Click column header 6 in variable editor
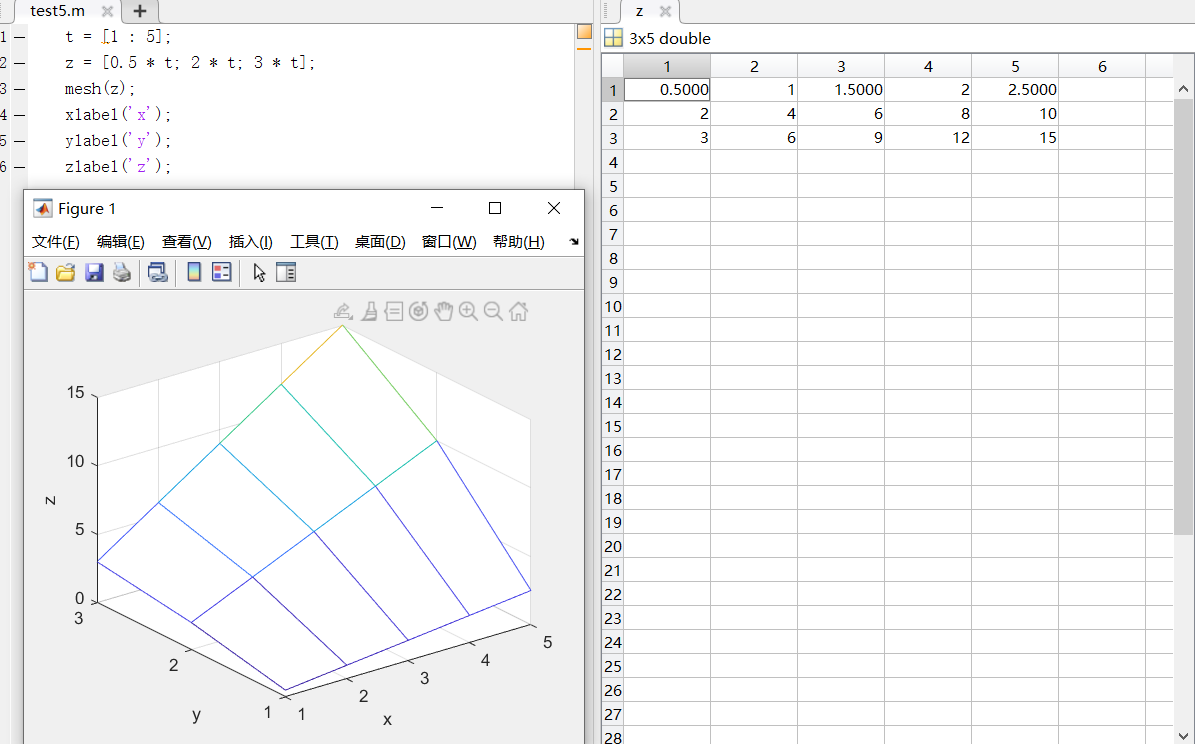The image size is (1195, 744). 1101,66
